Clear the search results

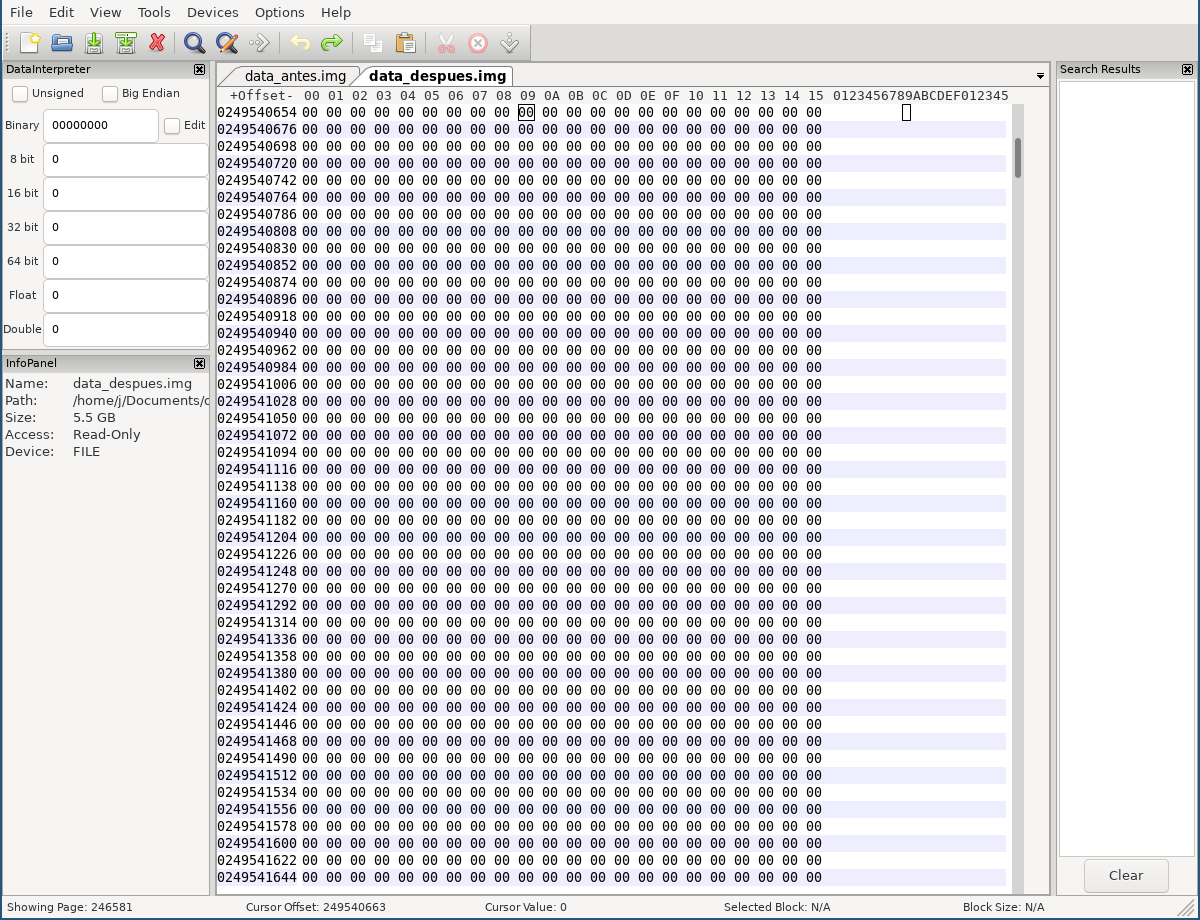1126,875
